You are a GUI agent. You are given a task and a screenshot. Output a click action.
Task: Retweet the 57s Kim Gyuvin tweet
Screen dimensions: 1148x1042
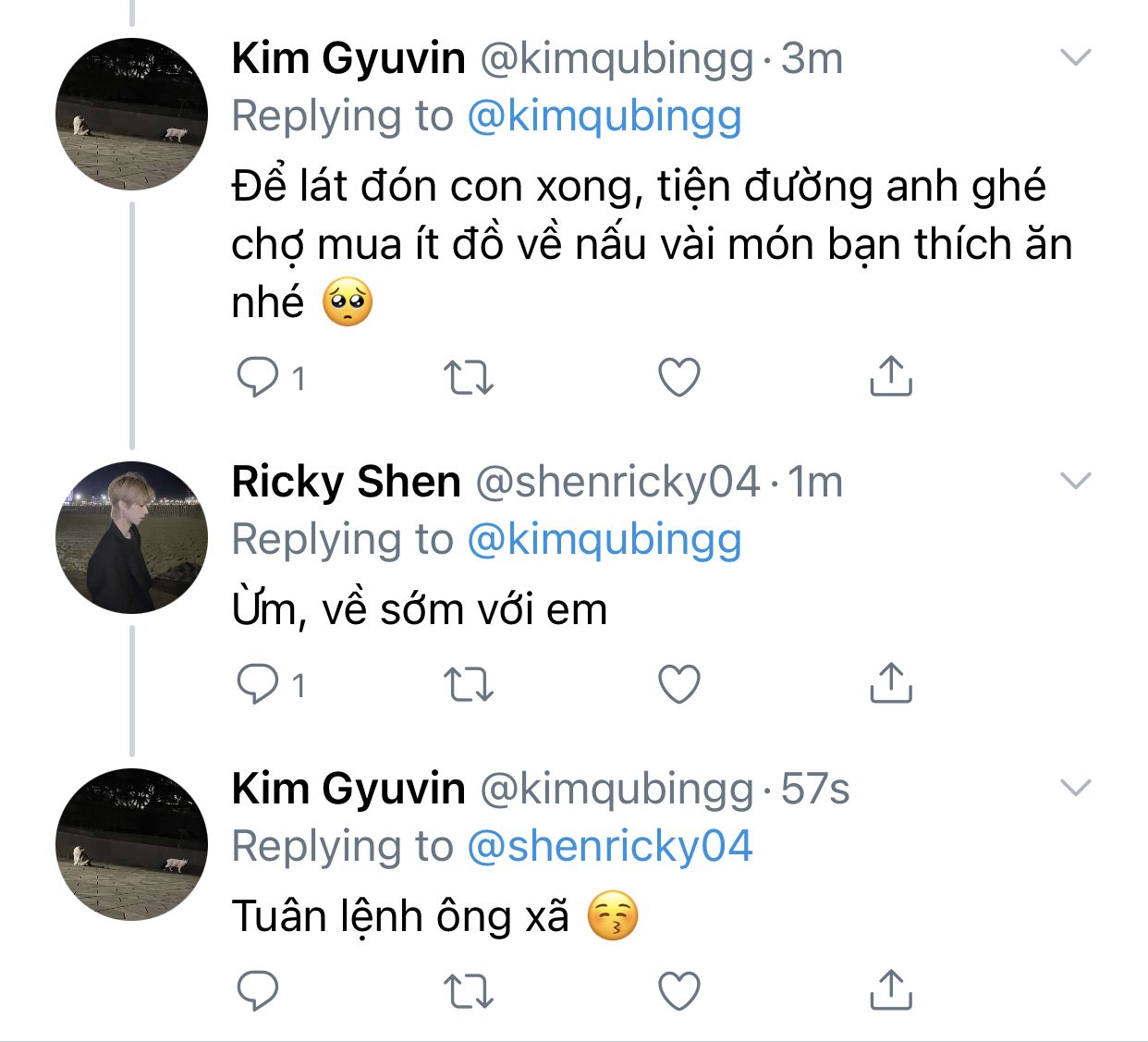coord(469,991)
